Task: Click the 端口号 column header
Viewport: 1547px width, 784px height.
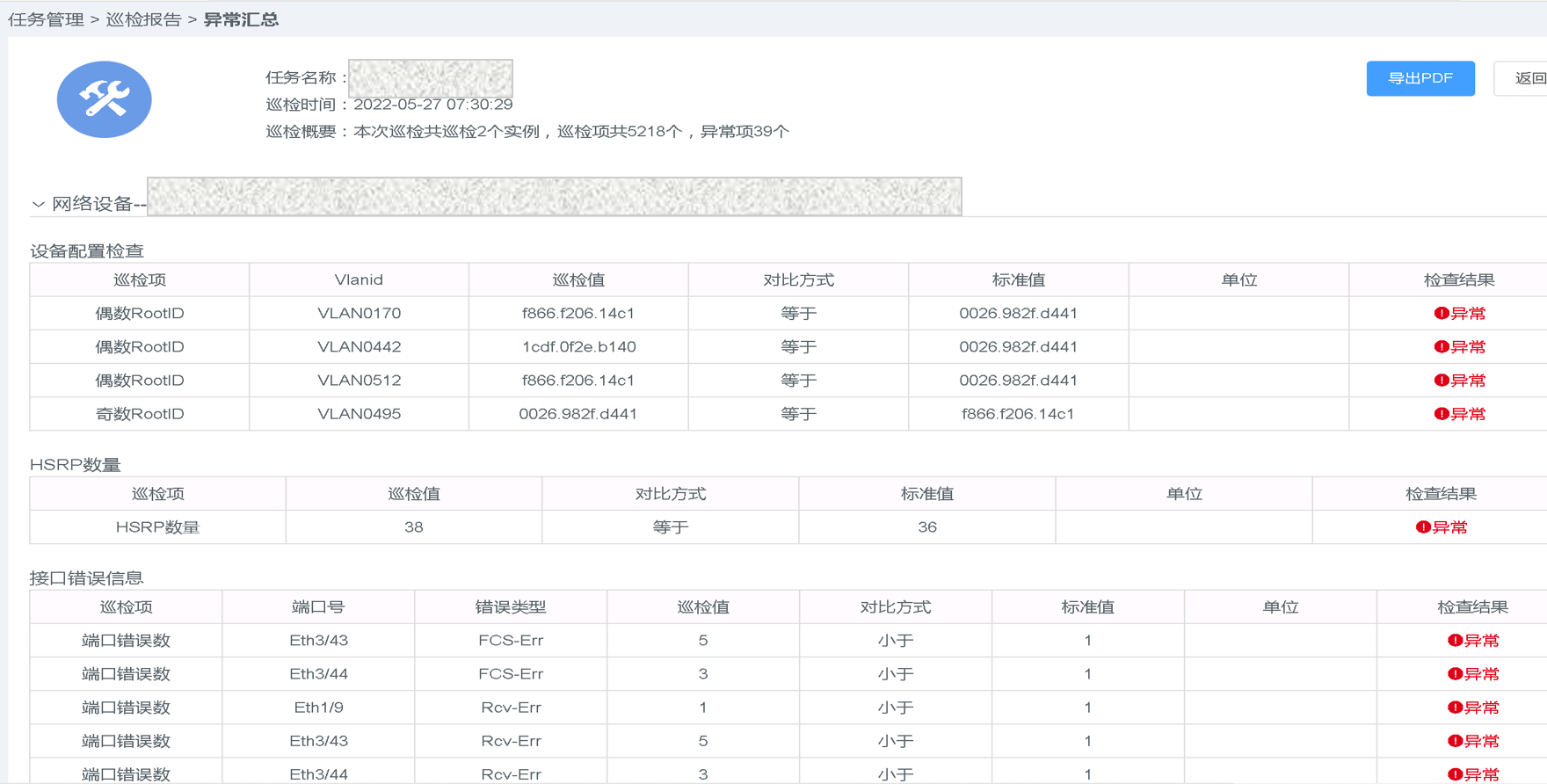Action: [x=318, y=607]
